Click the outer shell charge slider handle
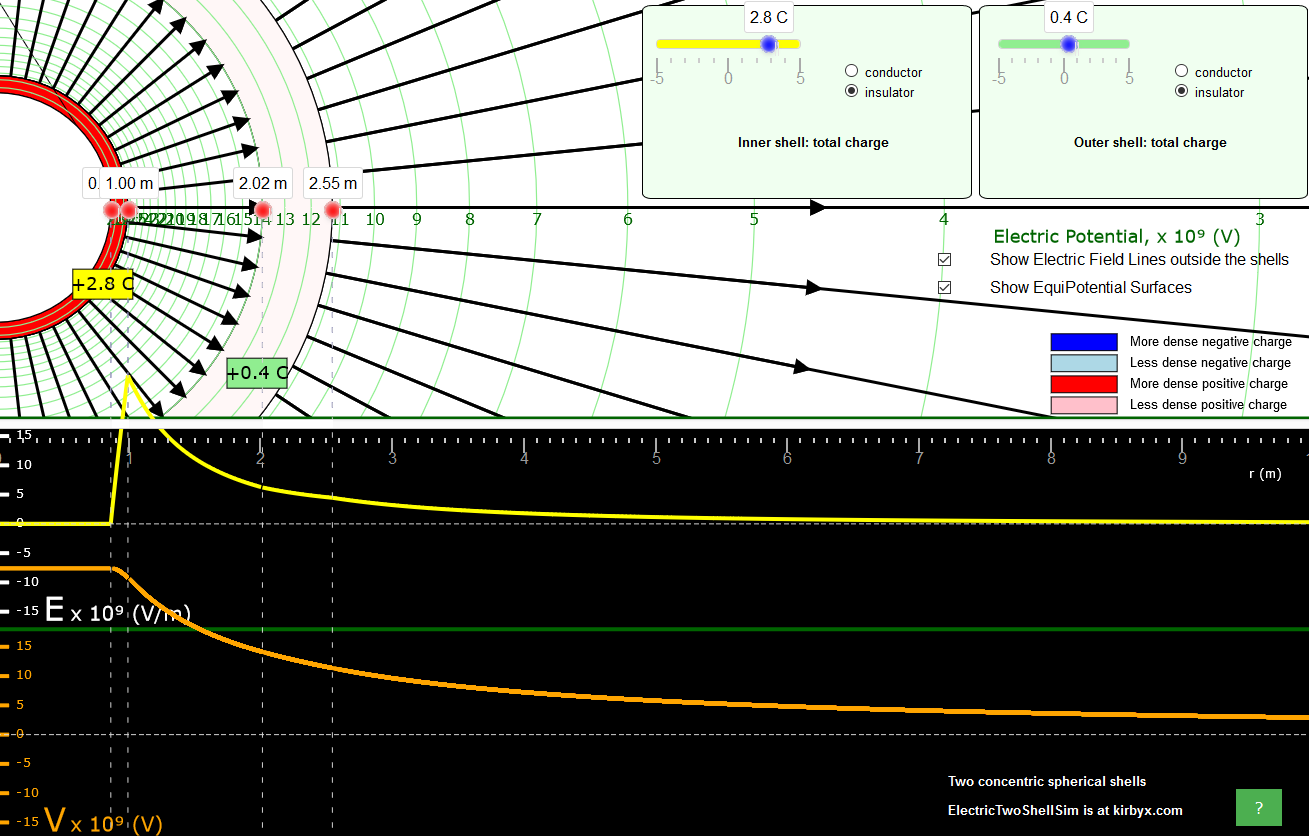This screenshot has height=836, width=1309. (x=1068, y=44)
